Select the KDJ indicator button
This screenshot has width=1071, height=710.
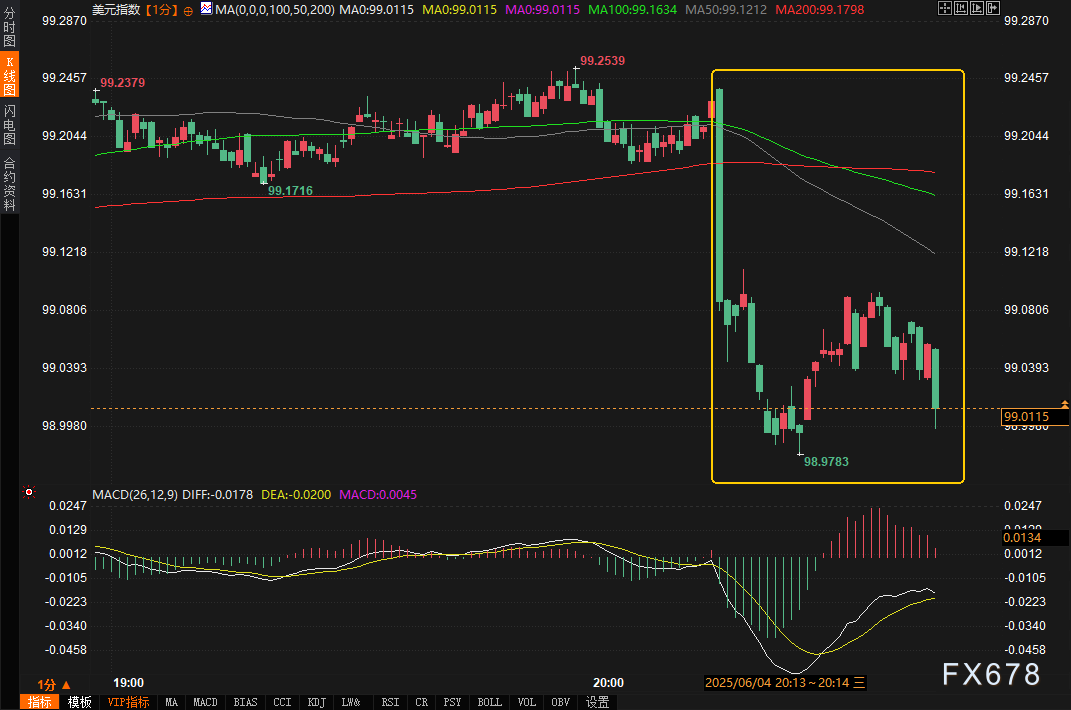coord(316,702)
